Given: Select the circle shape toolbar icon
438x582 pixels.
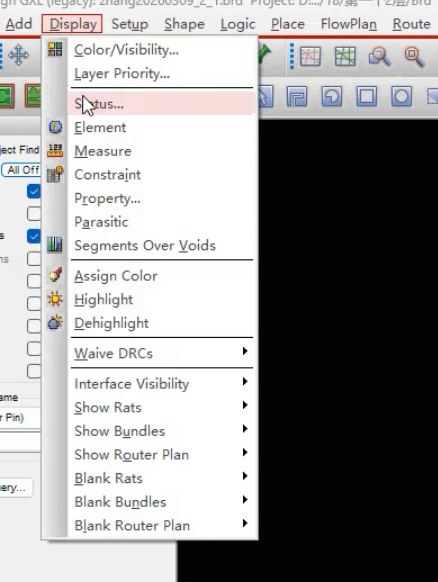Looking at the screenshot, I should coord(401,96).
